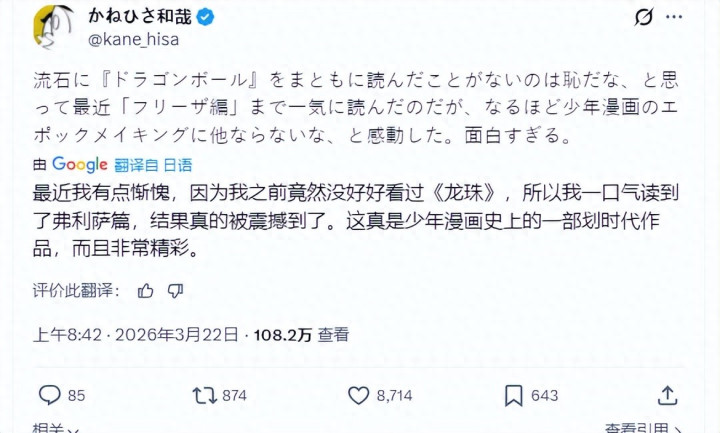Screen dimensions: 720x433
Task: Bookmark this post
Action: (513, 396)
